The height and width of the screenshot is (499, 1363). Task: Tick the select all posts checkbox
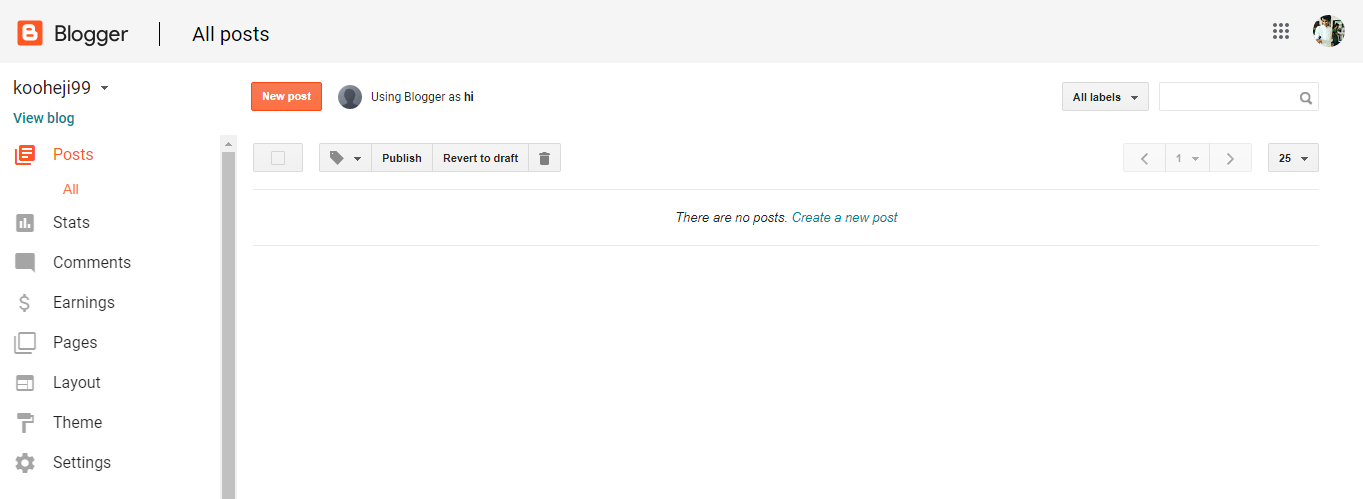coord(278,158)
